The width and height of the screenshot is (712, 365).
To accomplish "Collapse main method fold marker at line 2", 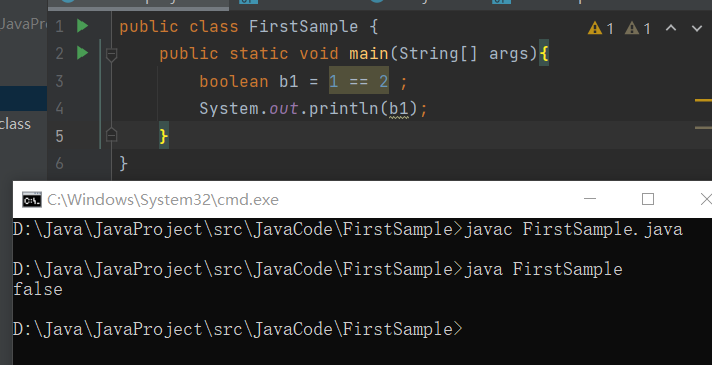I will coord(111,54).
